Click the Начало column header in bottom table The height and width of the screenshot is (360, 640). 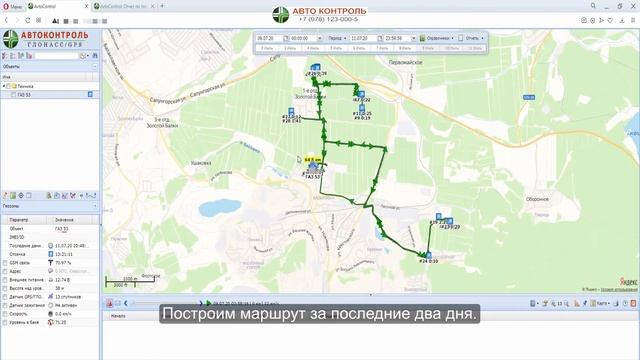(x=118, y=316)
